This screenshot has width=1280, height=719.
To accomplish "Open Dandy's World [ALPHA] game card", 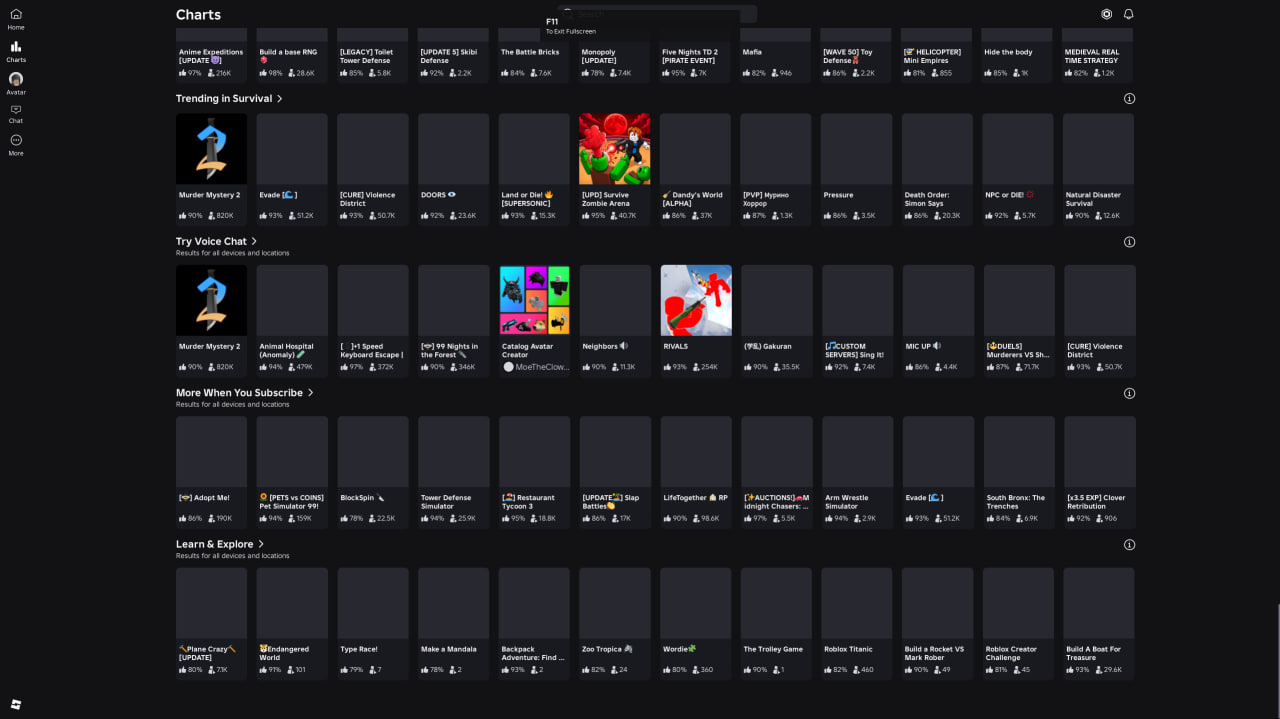I will click(695, 169).
